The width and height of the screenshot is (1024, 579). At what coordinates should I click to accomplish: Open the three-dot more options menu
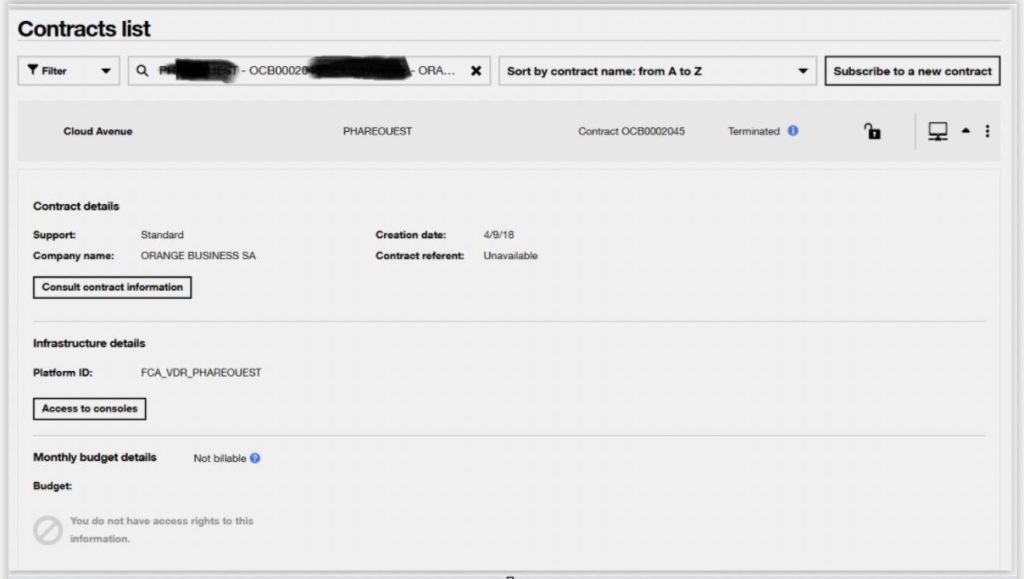(987, 131)
